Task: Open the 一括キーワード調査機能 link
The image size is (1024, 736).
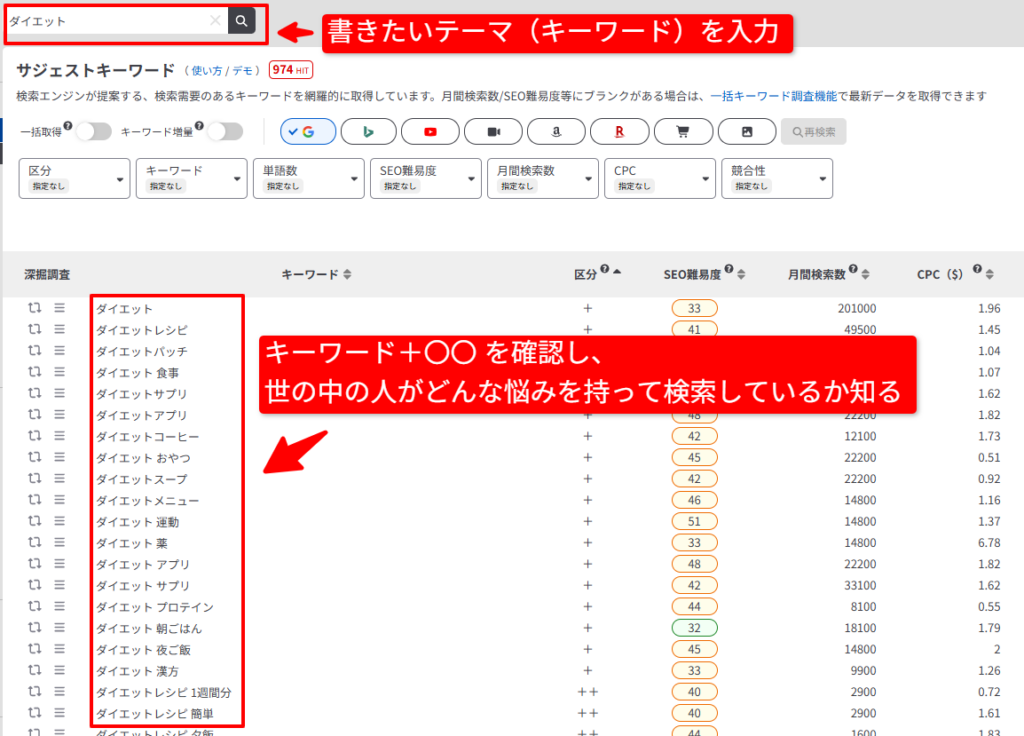Action: (773, 96)
